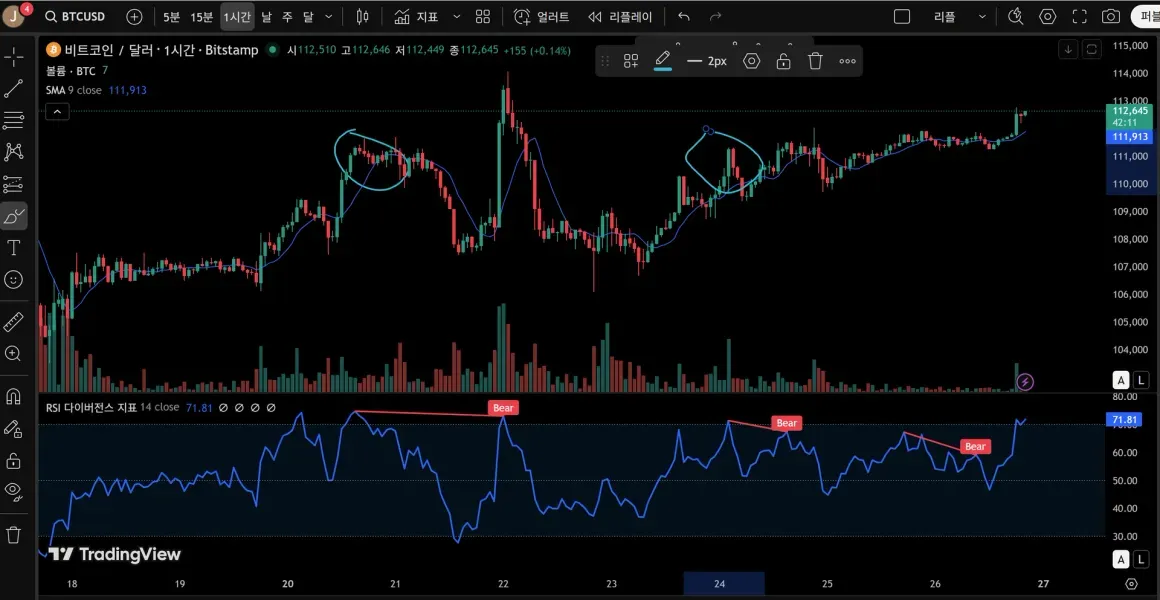Click the maximize pane button near price axis
This screenshot has height=600, width=1160.
point(1091,50)
